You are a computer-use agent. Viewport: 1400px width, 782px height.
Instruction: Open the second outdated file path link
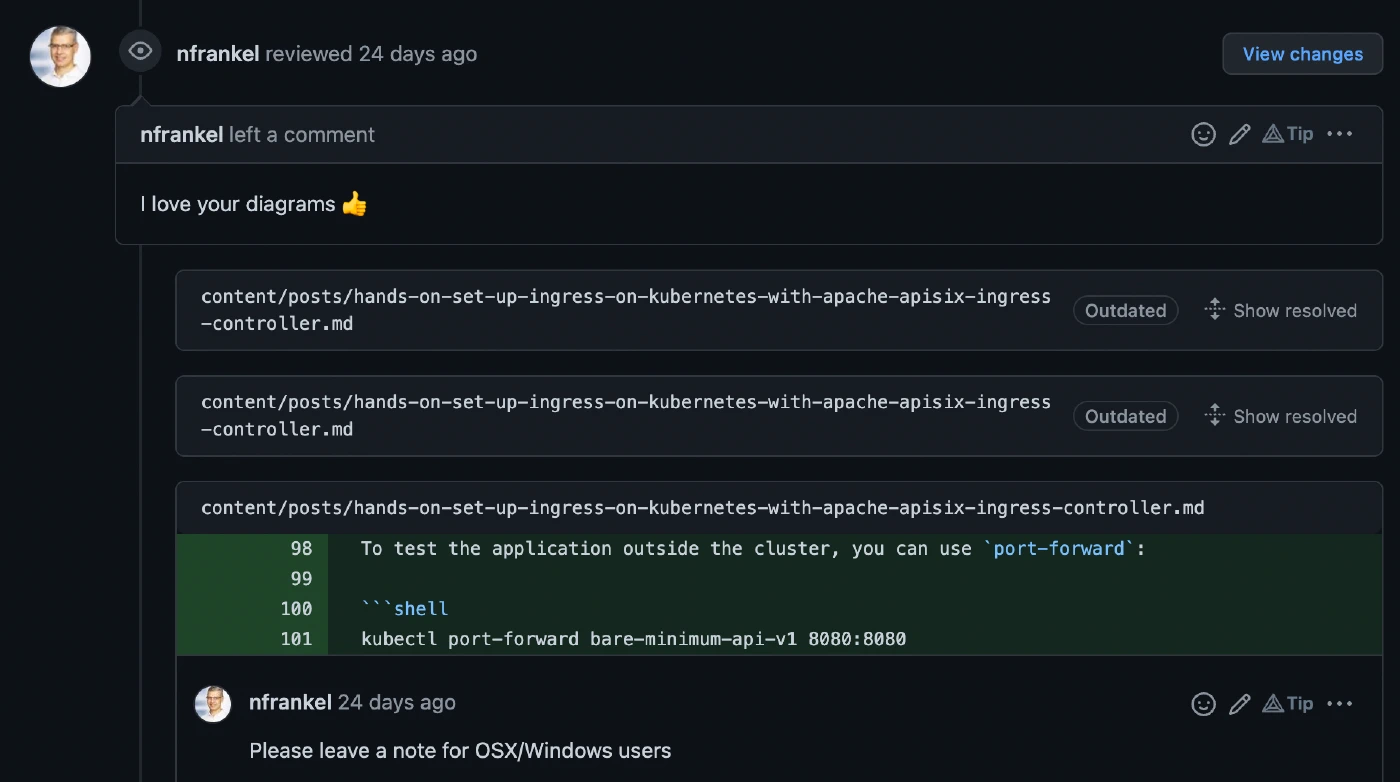pyautogui.click(x=626, y=416)
